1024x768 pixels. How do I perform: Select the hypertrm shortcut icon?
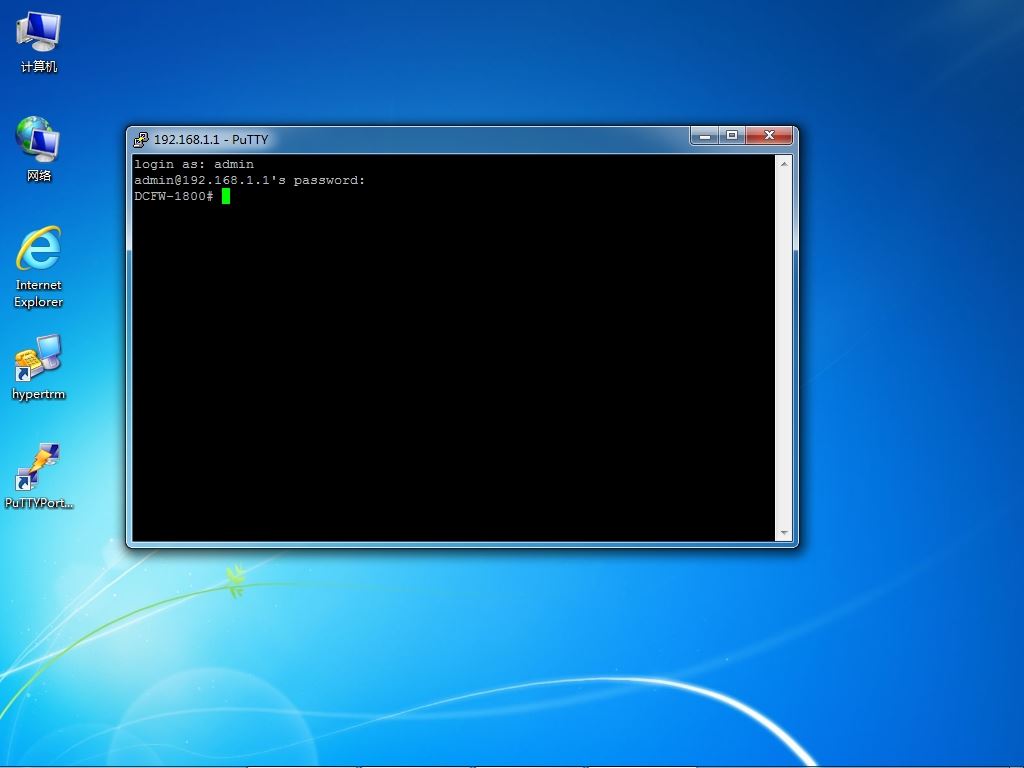point(39,367)
